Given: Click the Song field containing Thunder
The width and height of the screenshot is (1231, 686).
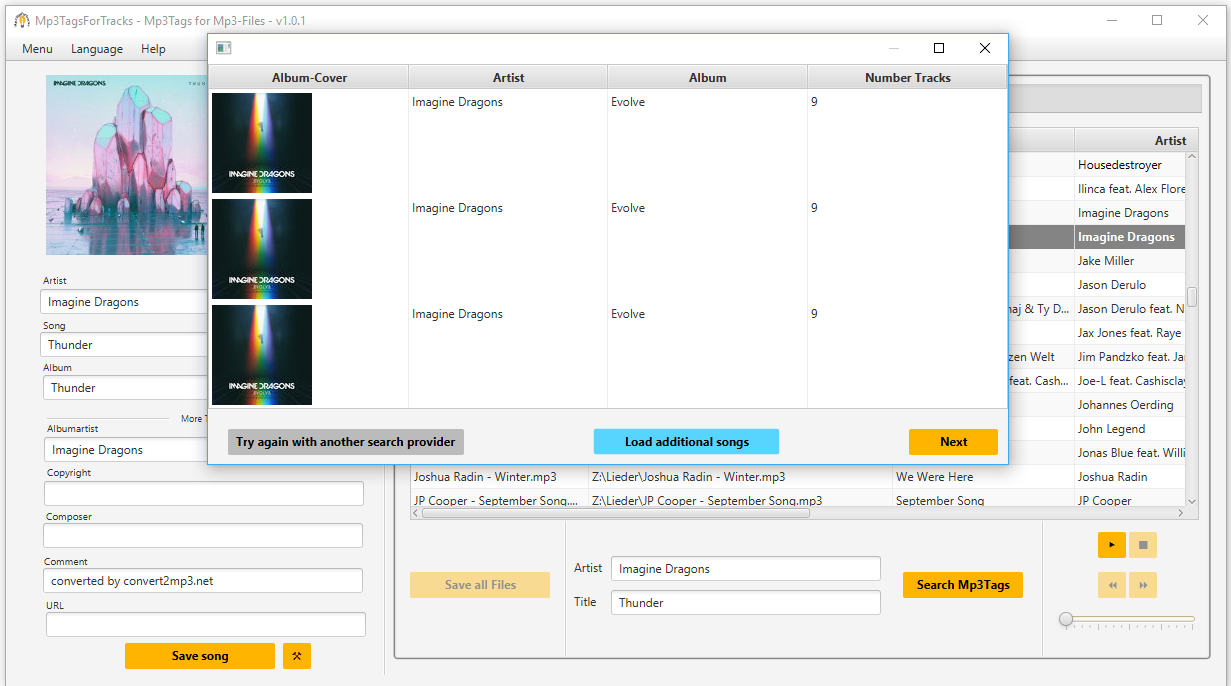Looking at the screenshot, I should pyautogui.click(x=124, y=345).
